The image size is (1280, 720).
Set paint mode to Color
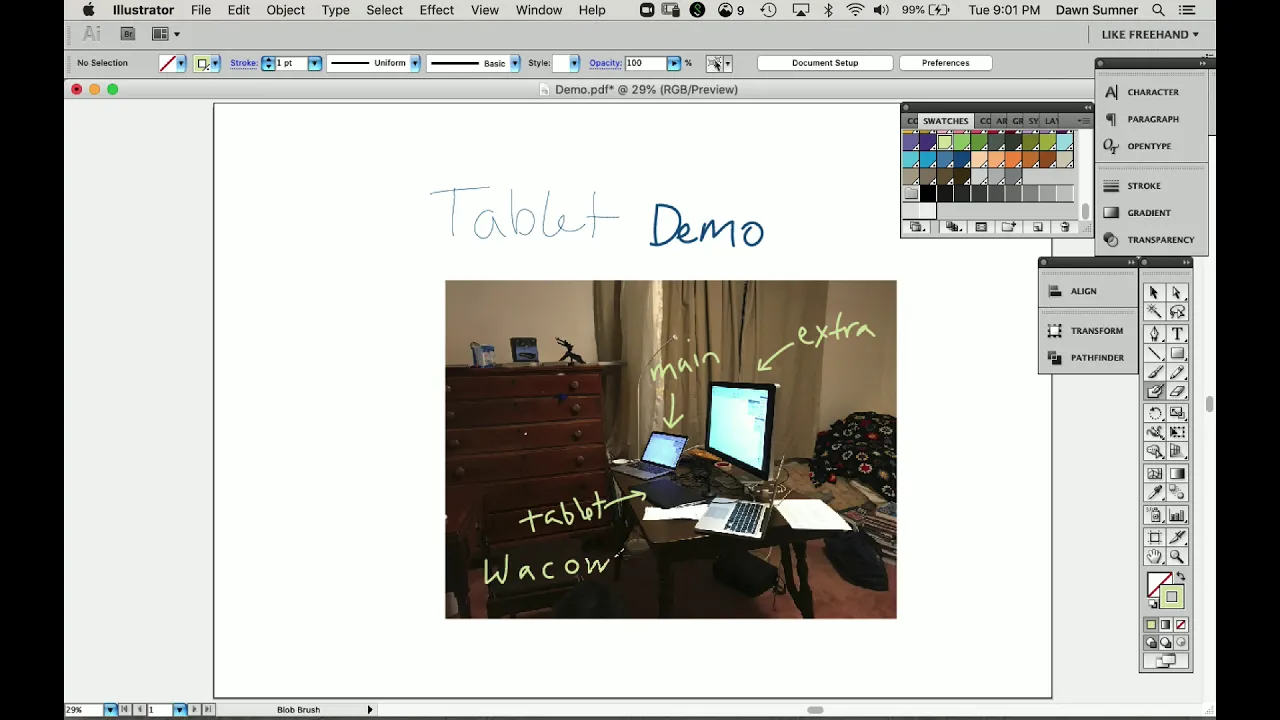click(x=1151, y=624)
